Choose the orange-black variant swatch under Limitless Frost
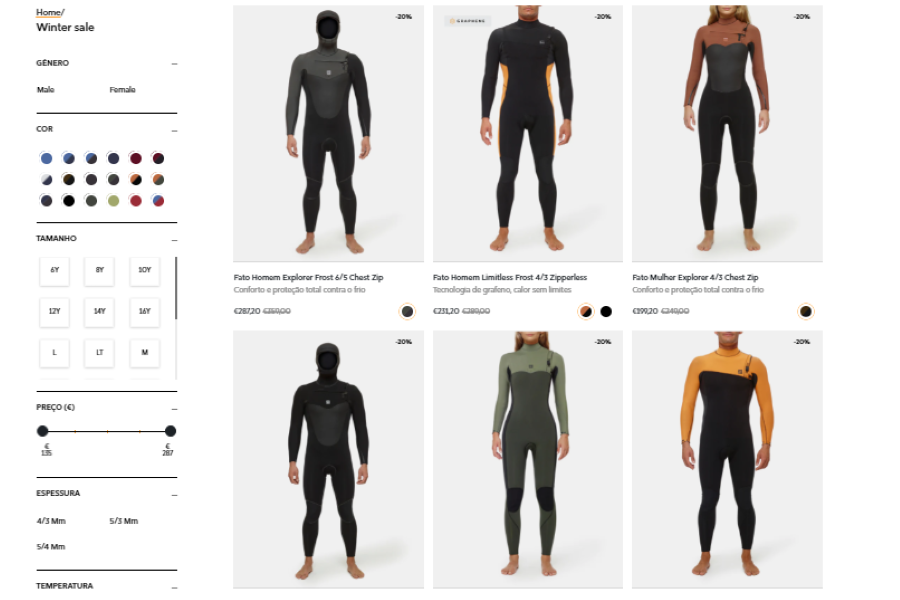The width and height of the screenshot is (900, 600). pyautogui.click(x=585, y=311)
